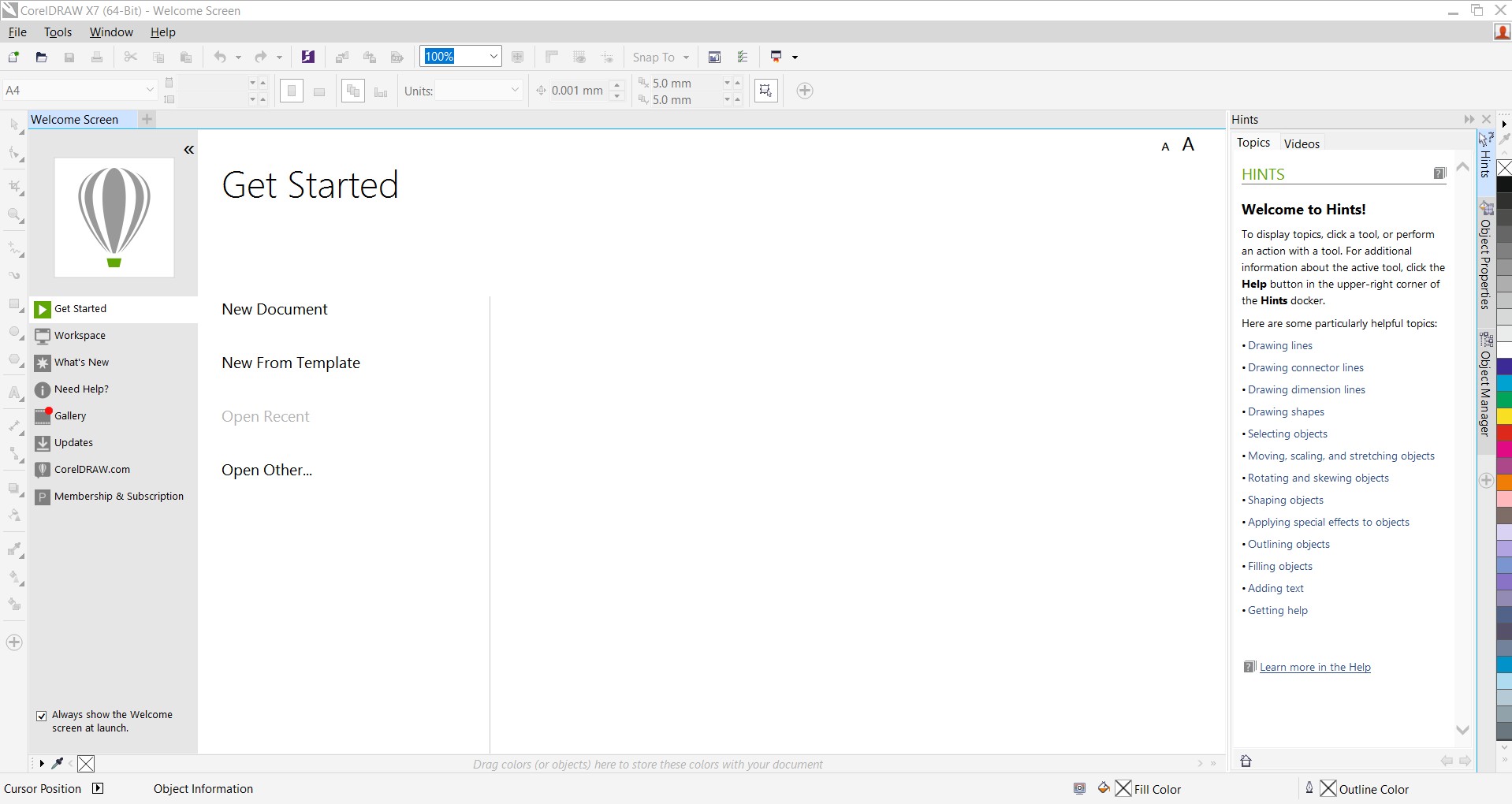Click the nudge distance 0.001 mm field
This screenshot has height=804, width=1512.
[576, 91]
